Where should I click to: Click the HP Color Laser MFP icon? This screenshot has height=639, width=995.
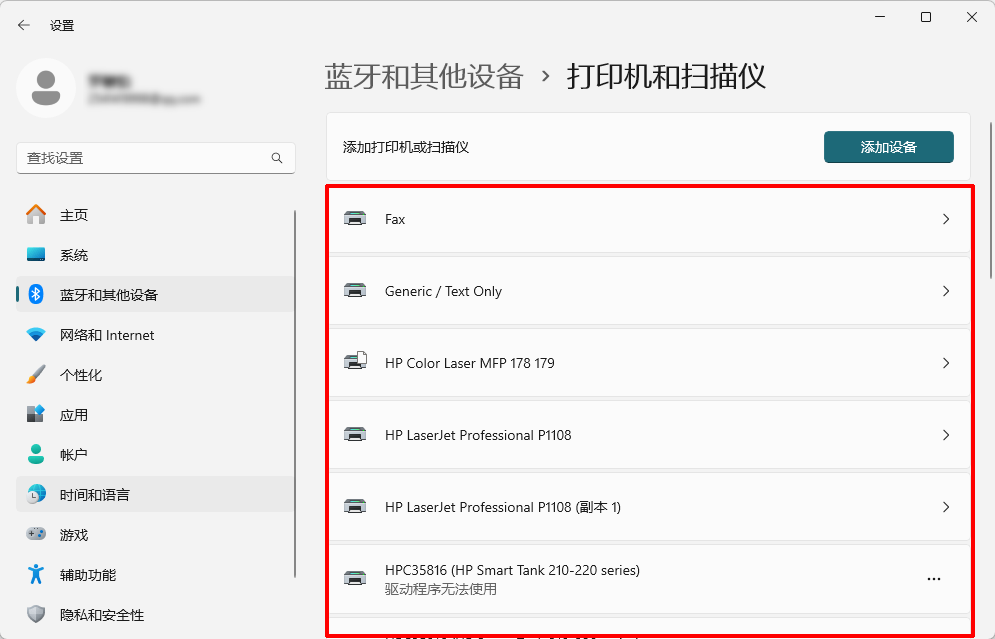[x=355, y=362]
